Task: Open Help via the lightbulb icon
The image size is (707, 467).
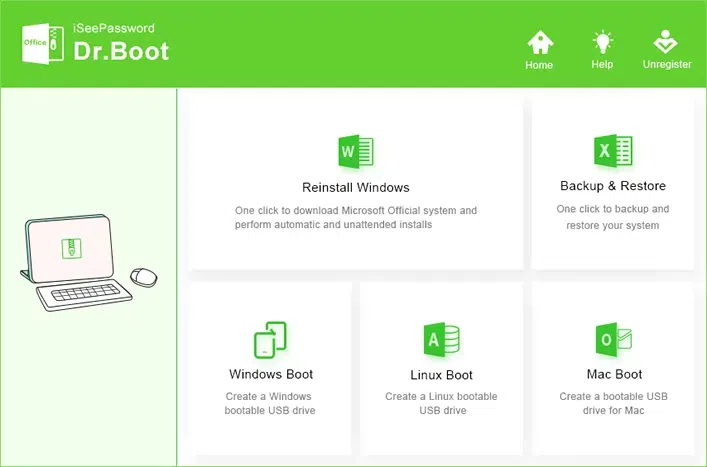Action: 602,42
